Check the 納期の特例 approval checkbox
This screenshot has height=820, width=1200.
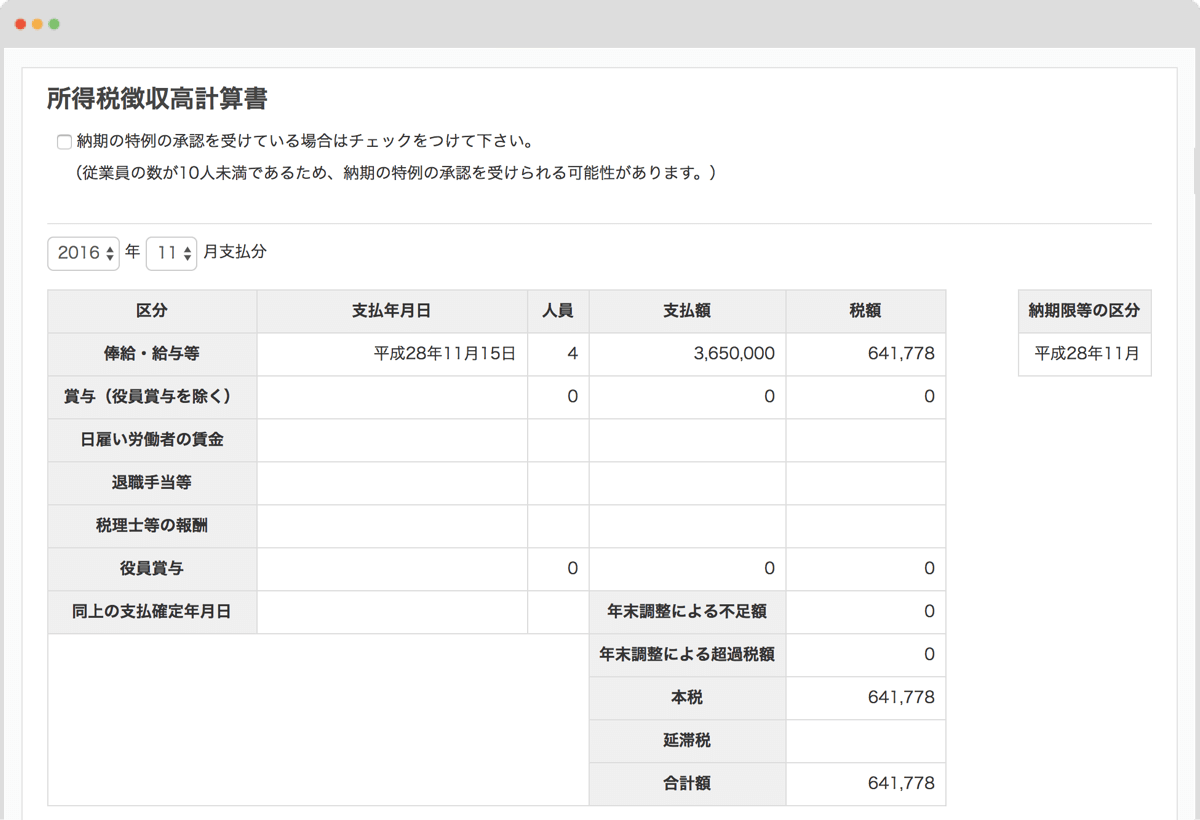[x=64, y=143]
